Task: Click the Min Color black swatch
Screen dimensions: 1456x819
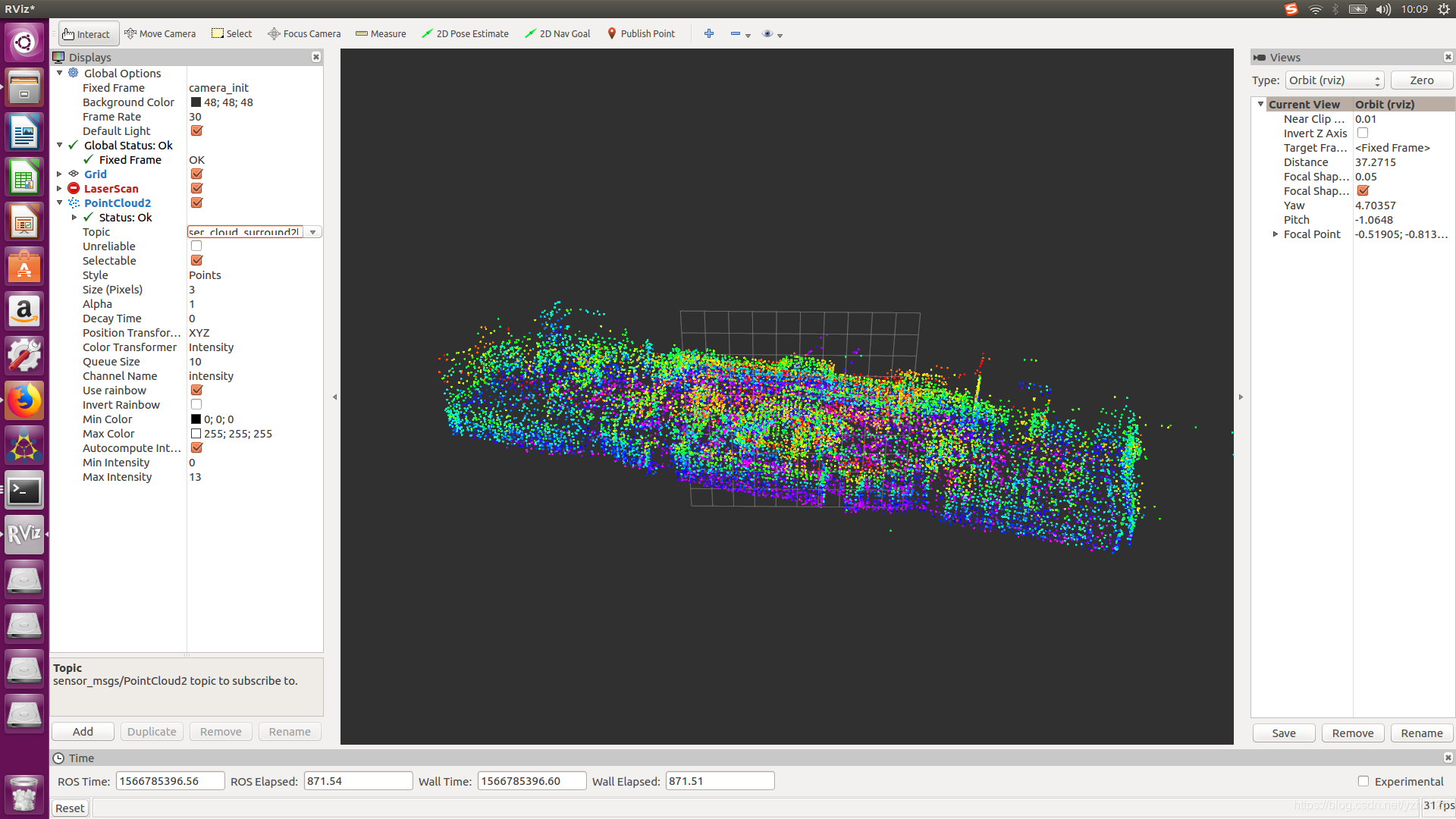Action: pyautogui.click(x=196, y=419)
